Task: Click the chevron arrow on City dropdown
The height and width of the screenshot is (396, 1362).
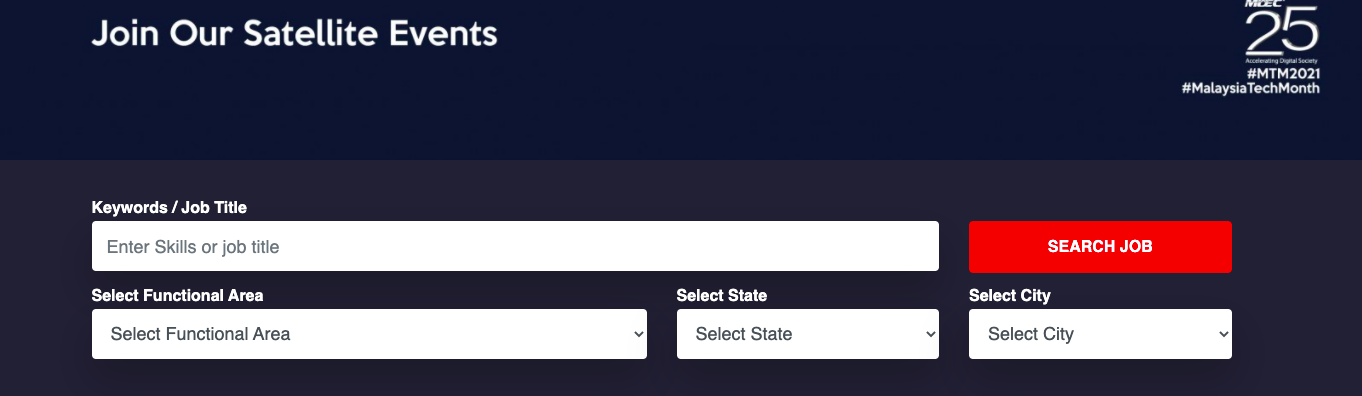Action: [1224, 335]
